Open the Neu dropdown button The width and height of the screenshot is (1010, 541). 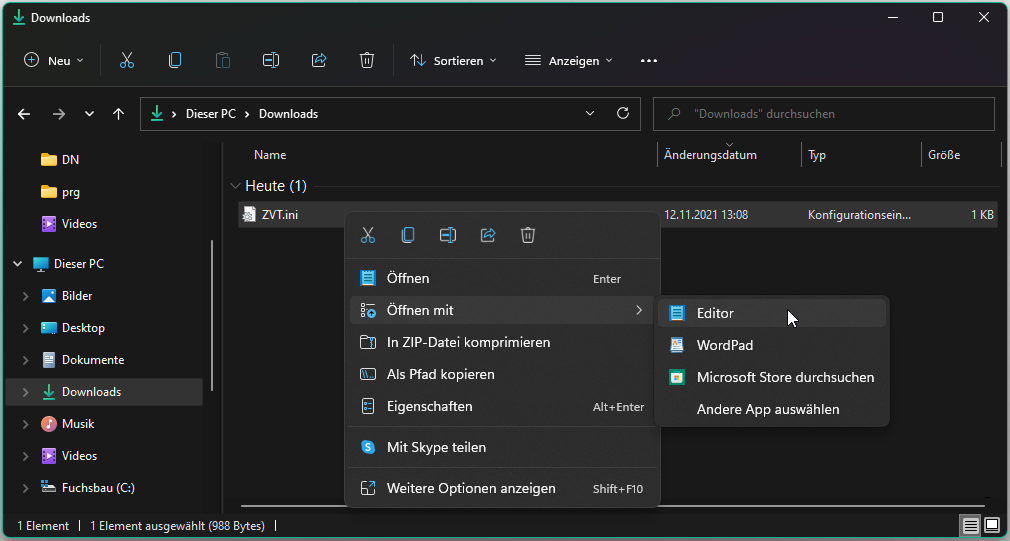54,61
